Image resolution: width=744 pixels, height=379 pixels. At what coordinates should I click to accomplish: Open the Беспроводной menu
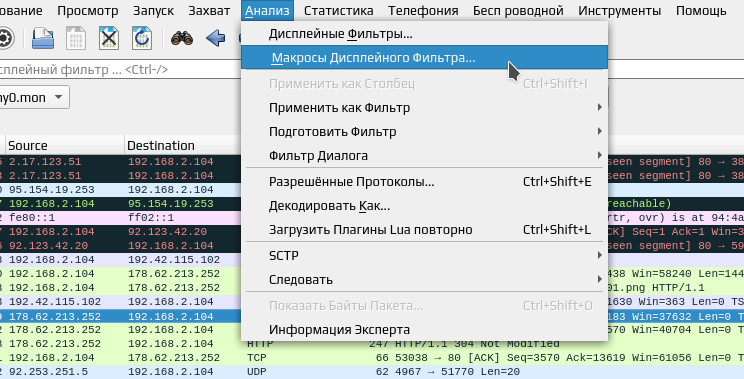tap(518, 10)
